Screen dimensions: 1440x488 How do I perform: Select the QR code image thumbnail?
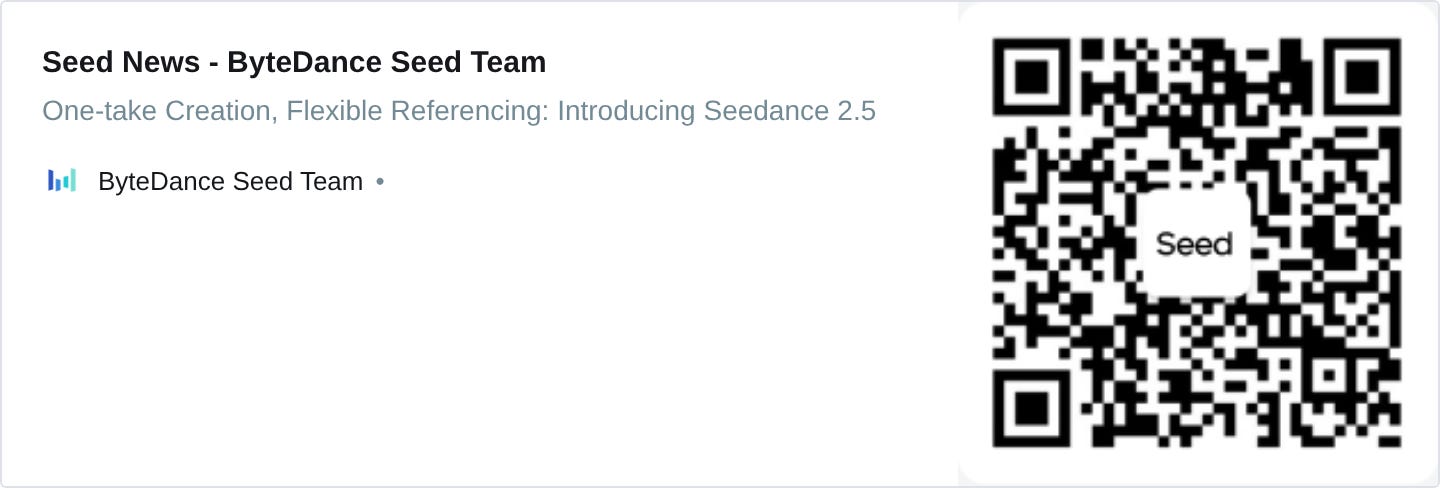point(1197,243)
